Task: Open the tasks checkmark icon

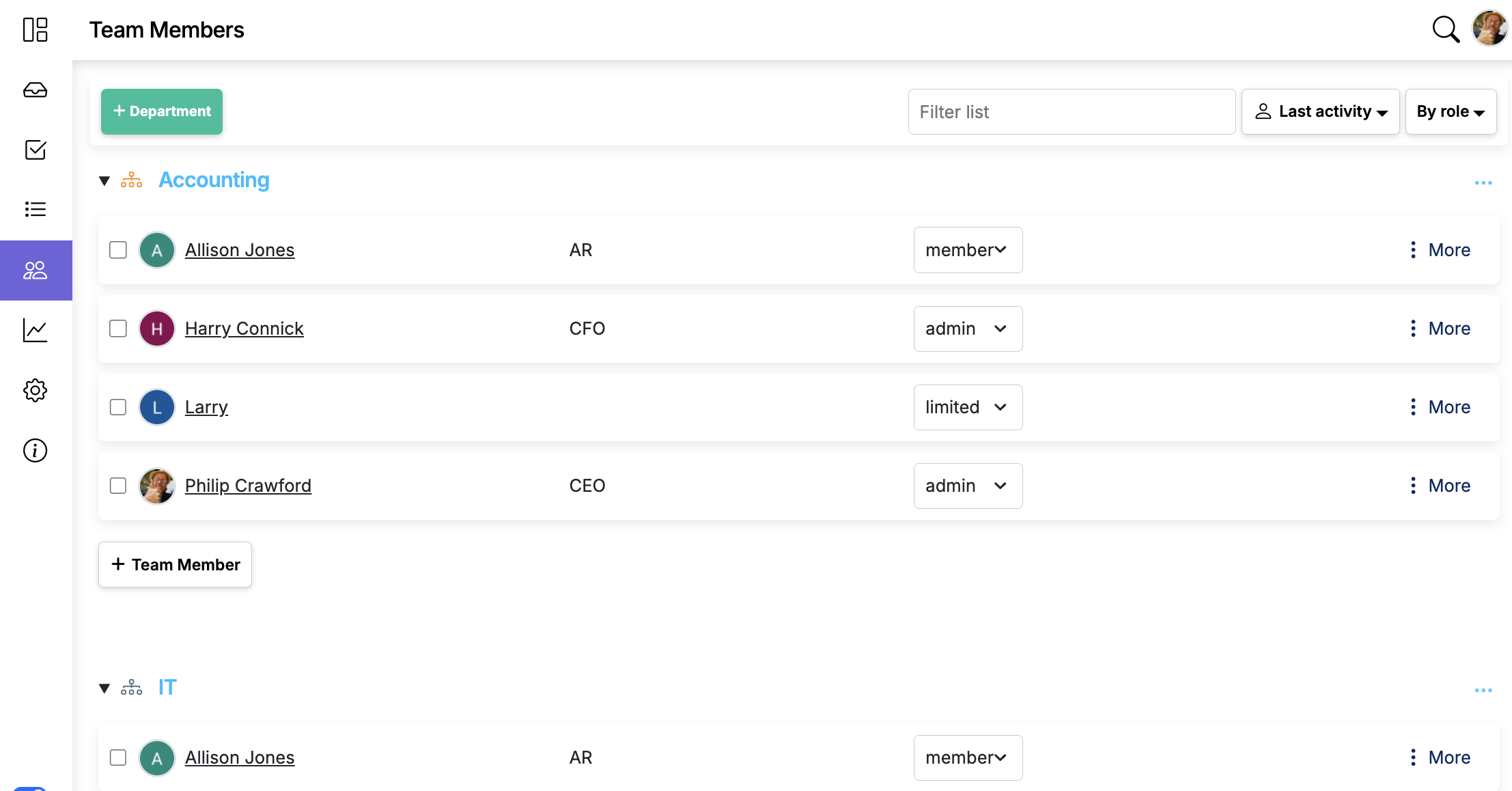Action: click(x=35, y=150)
